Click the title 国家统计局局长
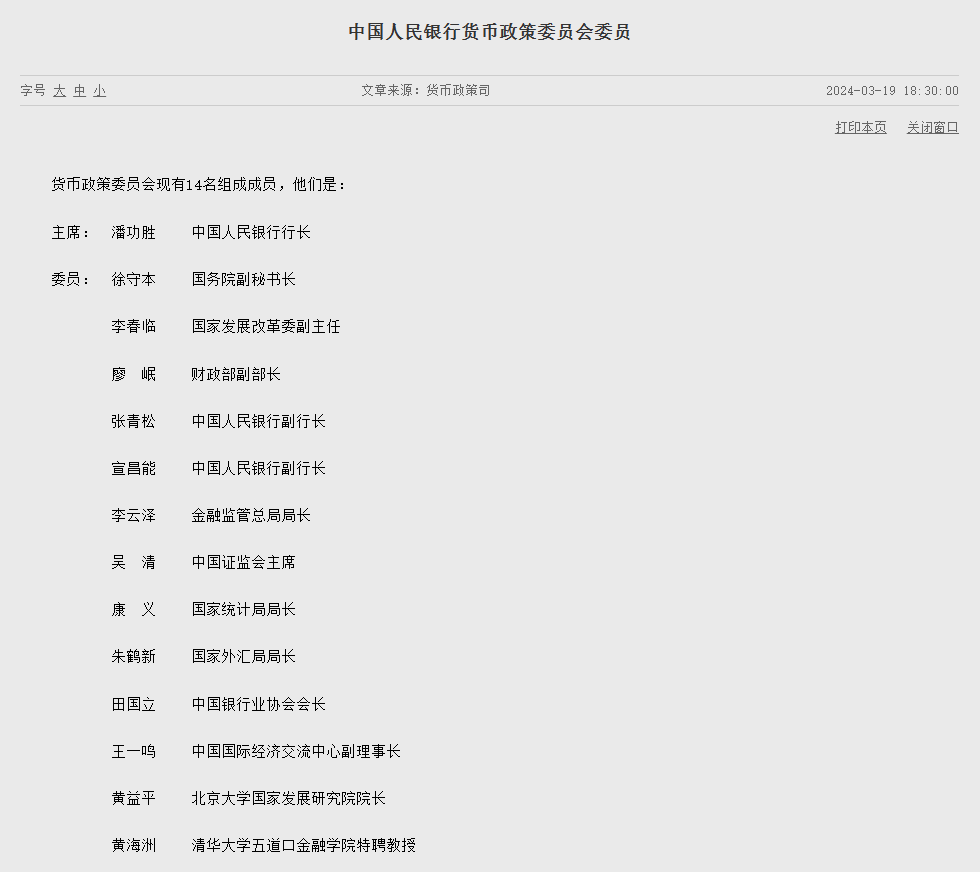This screenshot has width=980, height=872. (244, 609)
